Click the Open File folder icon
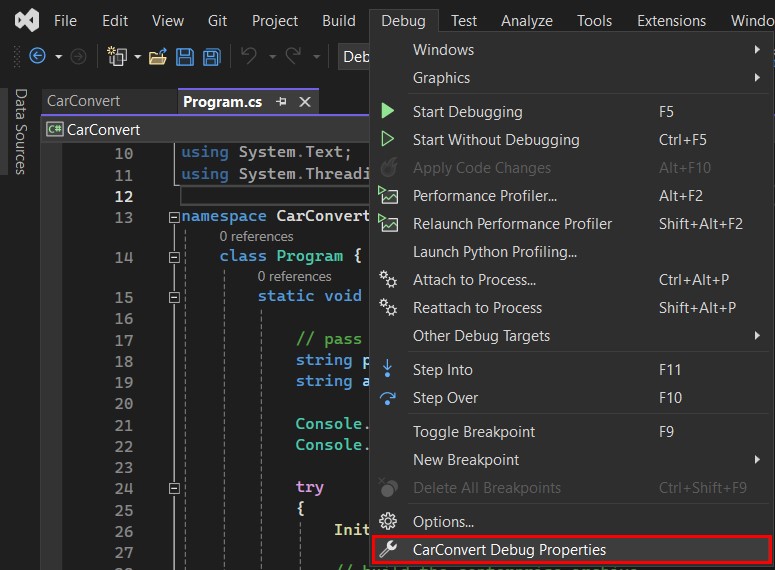The height and width of the screenshot is (570, 775). tap(158, 57)
